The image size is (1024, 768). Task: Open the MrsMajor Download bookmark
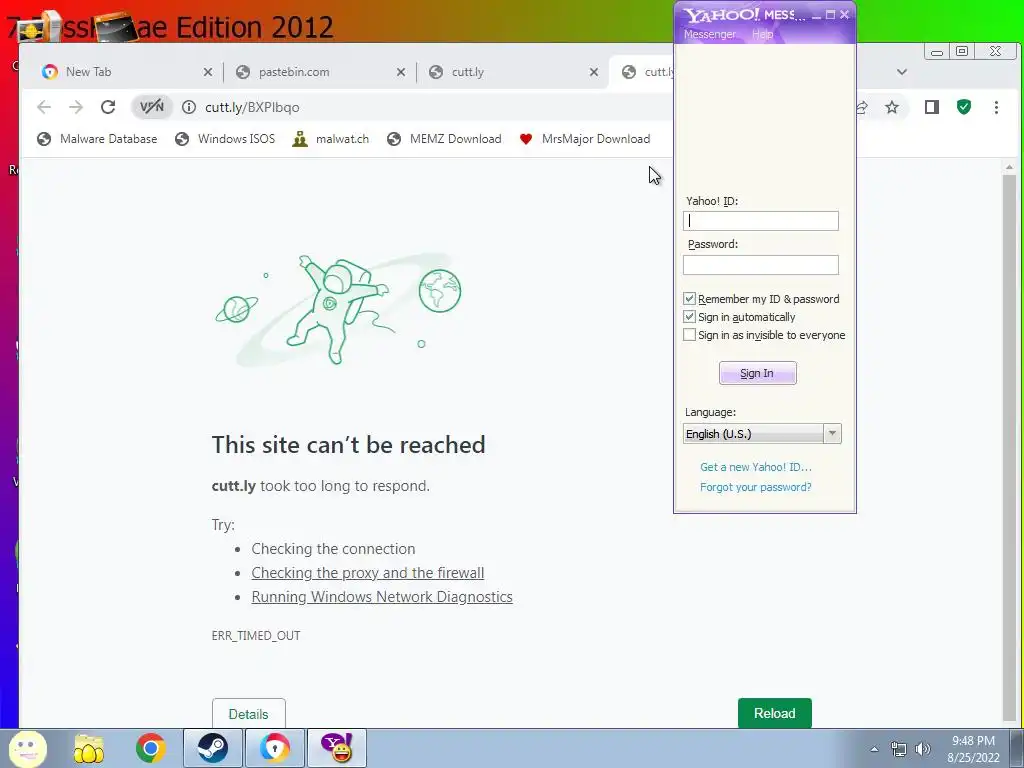585,138
